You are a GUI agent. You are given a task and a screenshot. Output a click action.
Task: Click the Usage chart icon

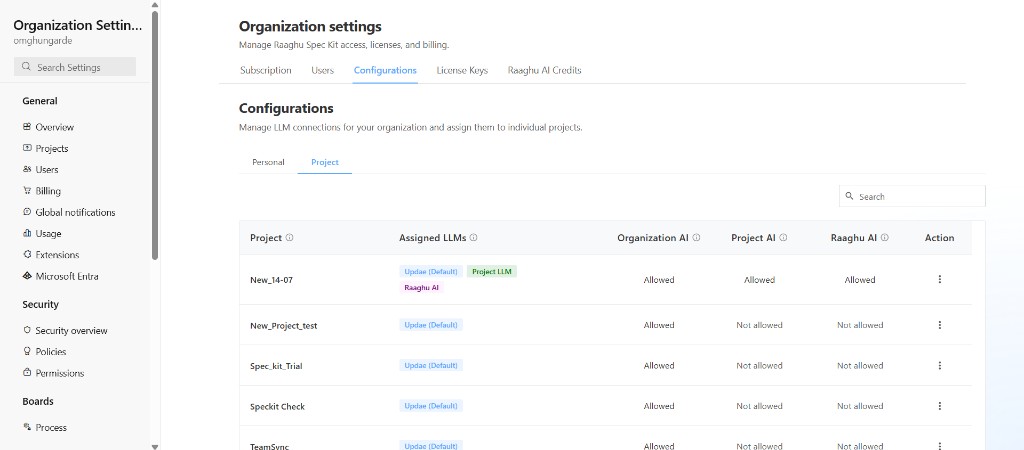tap(27, 233)
